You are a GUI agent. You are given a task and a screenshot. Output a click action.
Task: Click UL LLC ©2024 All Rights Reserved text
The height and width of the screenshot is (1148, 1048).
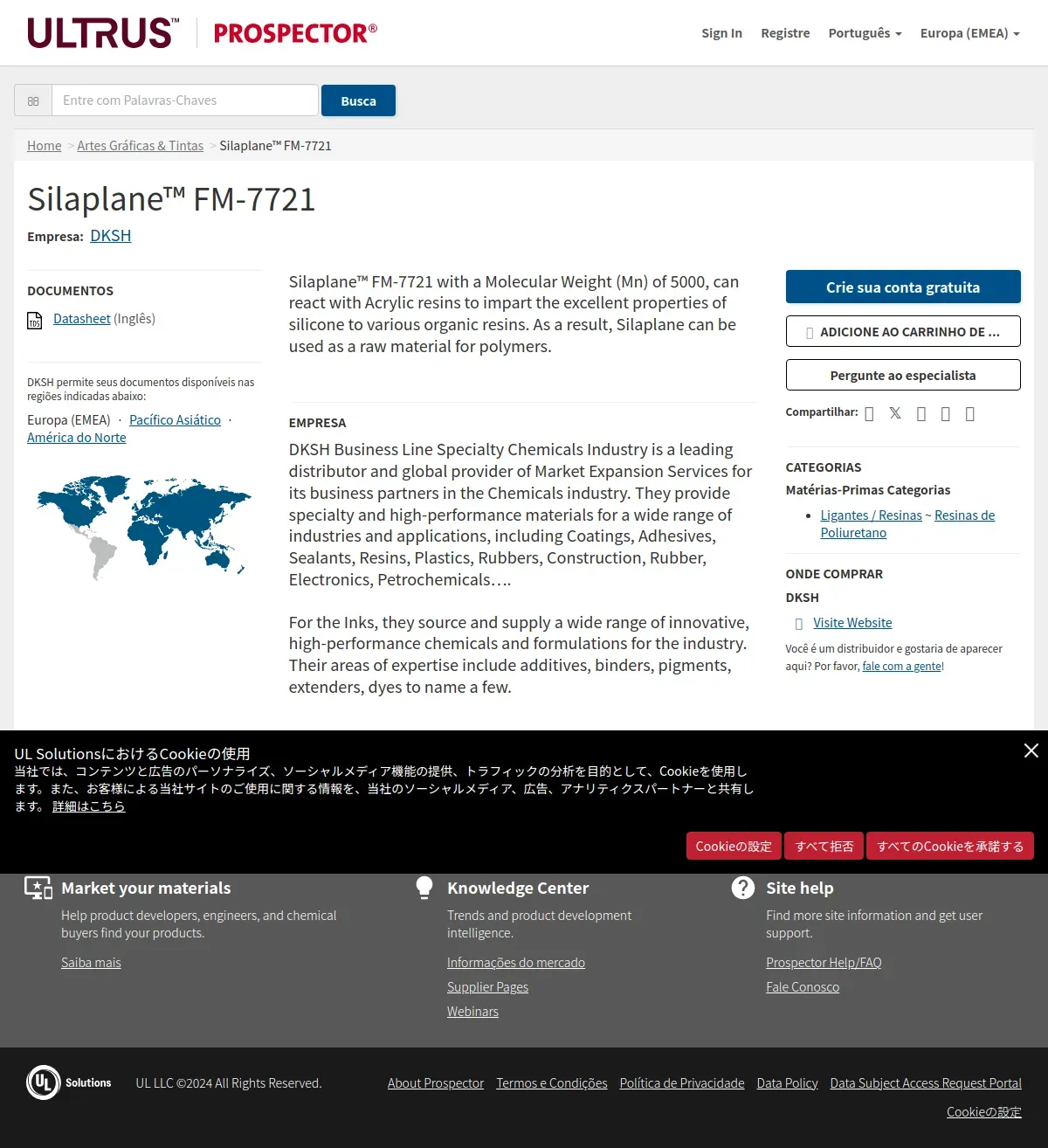[229, 1083]
